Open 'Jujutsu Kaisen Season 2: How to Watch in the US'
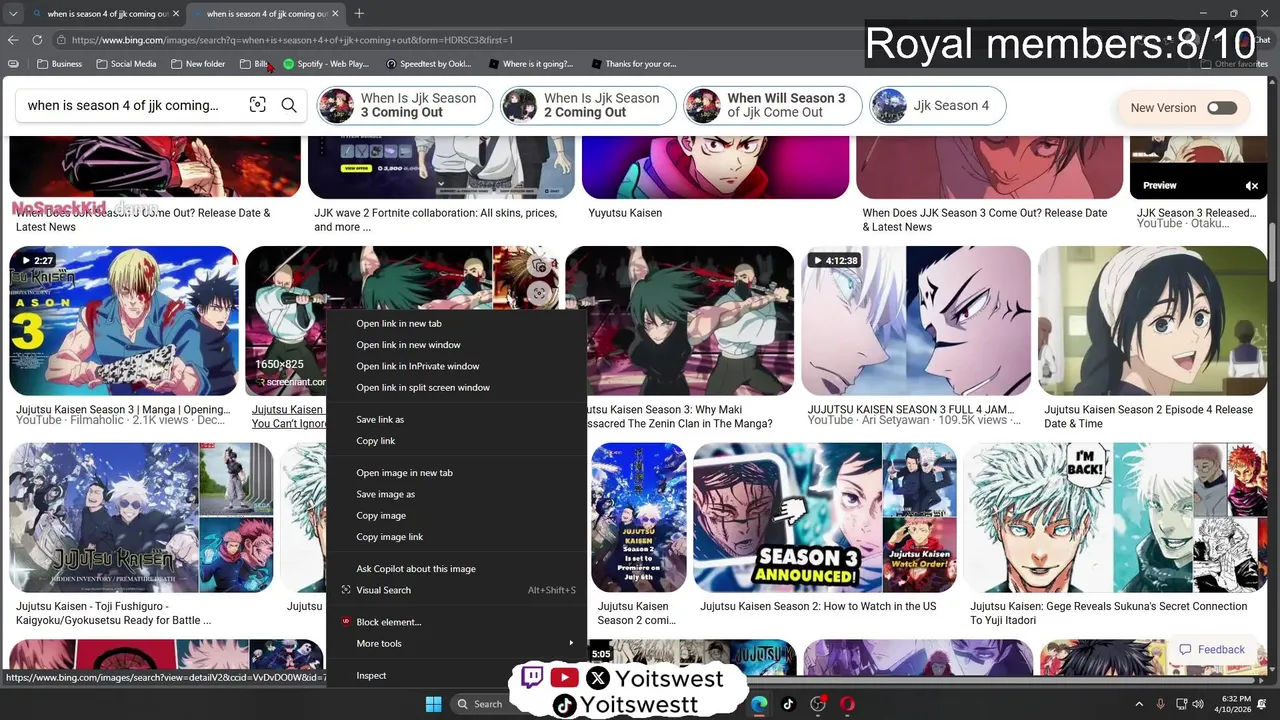Screen dimensions: 1280x720 [825, 518]
